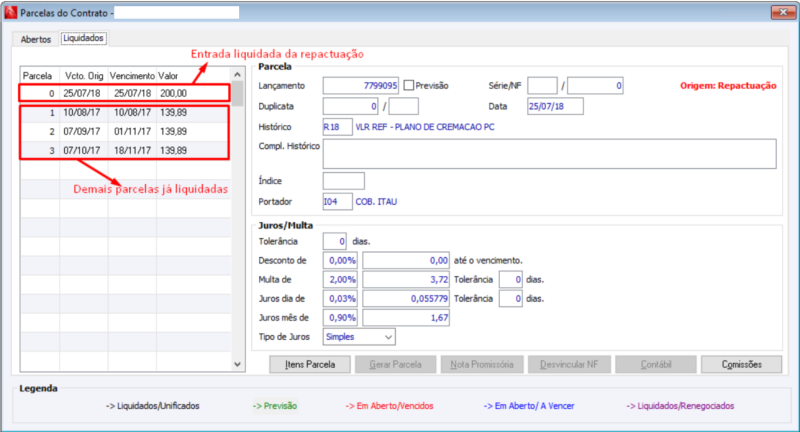This screenshot has width=800, height=432.
Task: Click the Lançamento field 7799095
Action: 361,86
